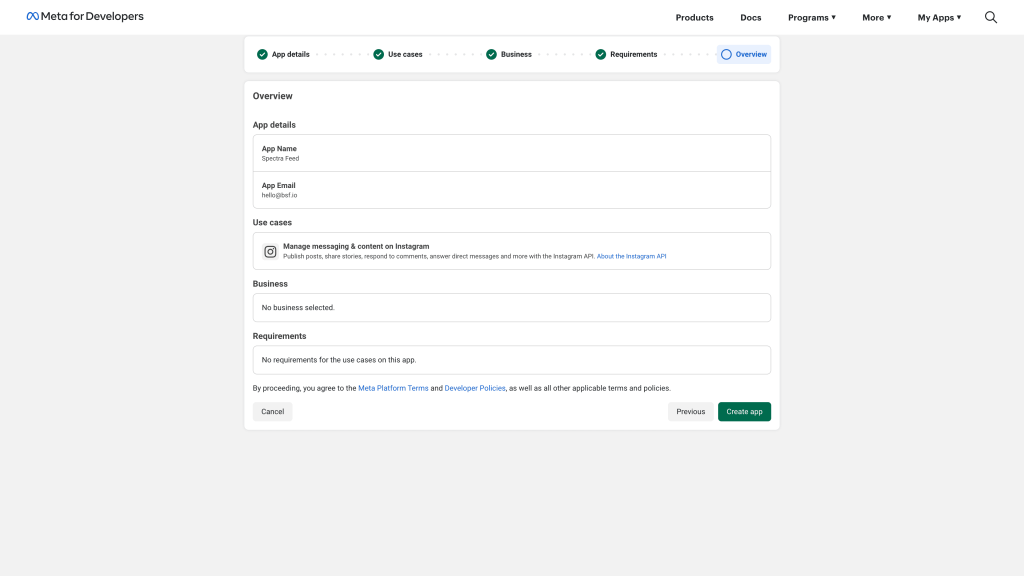Click the Overview step circle indicator
The image size is (1024, 576).
(726, 54)
